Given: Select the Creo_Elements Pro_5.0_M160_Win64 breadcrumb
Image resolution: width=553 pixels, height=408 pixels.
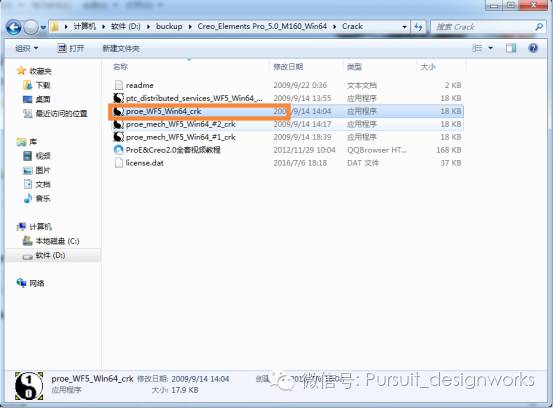Looking at the screenshot, I should [x=262, y=26].
